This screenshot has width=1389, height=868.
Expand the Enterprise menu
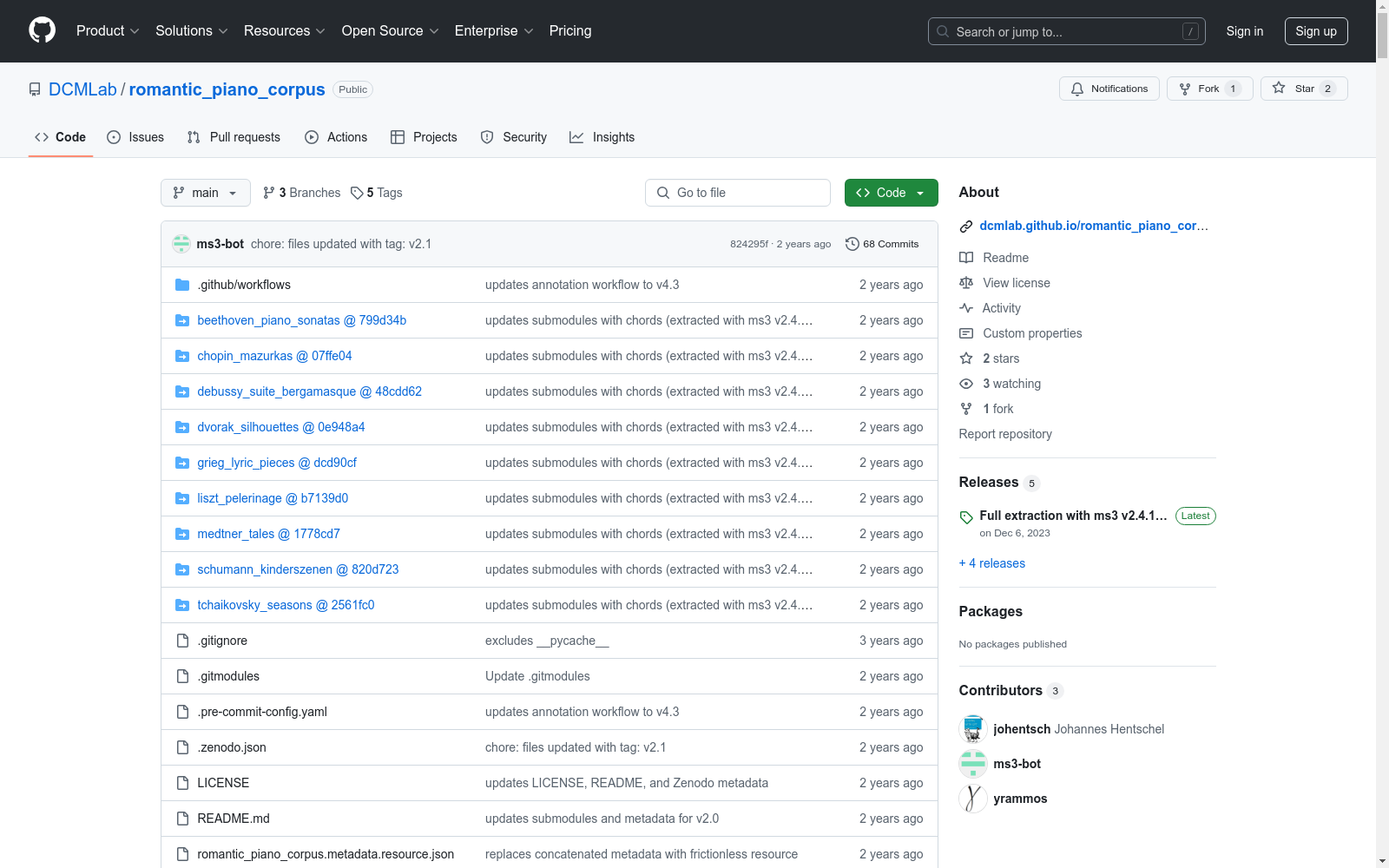494,31
